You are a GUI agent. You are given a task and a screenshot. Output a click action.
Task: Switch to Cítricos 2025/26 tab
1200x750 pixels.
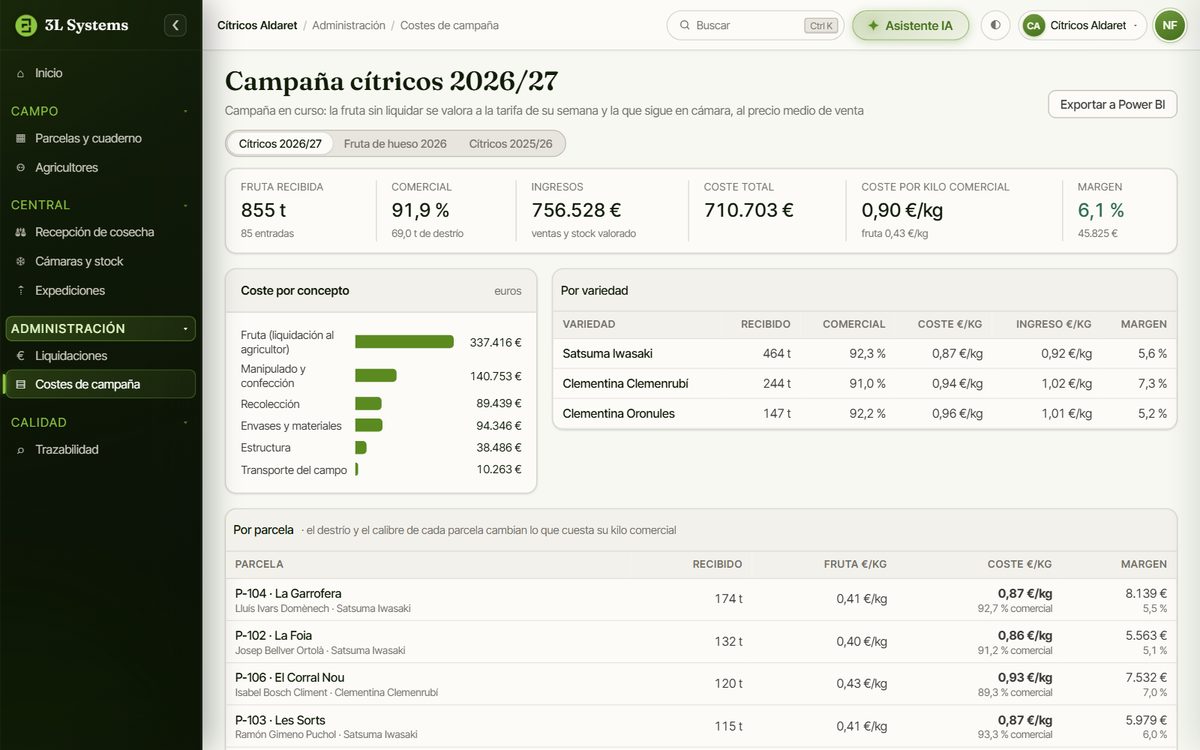tap(510, 144)
